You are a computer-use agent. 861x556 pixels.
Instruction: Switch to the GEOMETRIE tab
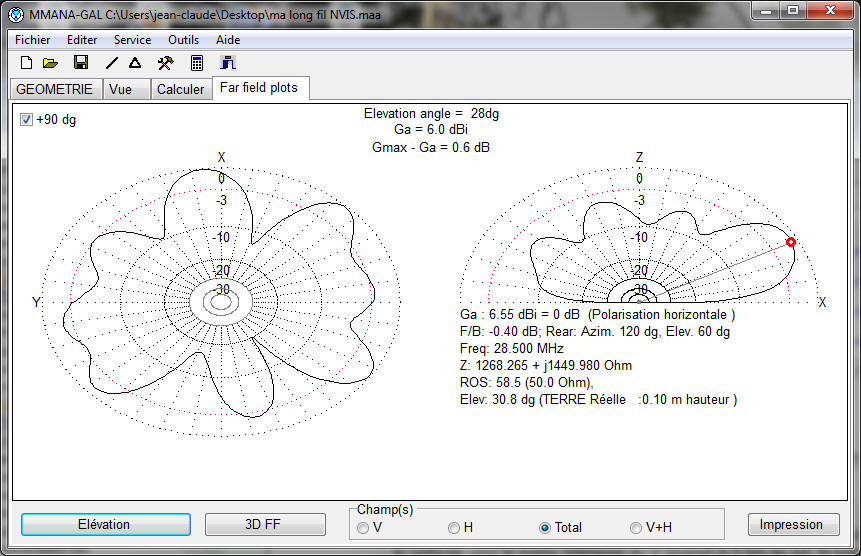[x=54, y=89]
